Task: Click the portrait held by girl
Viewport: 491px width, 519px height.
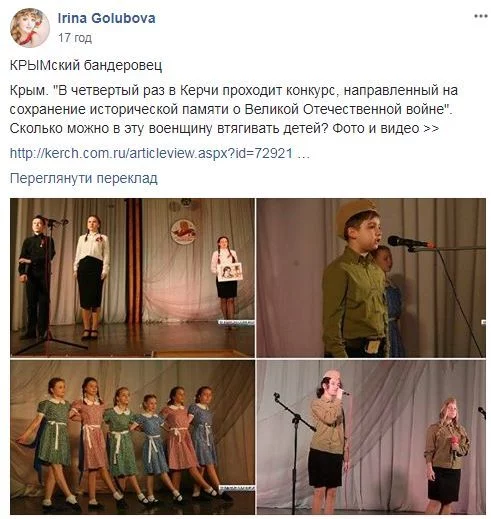Action: click(230, 272)
